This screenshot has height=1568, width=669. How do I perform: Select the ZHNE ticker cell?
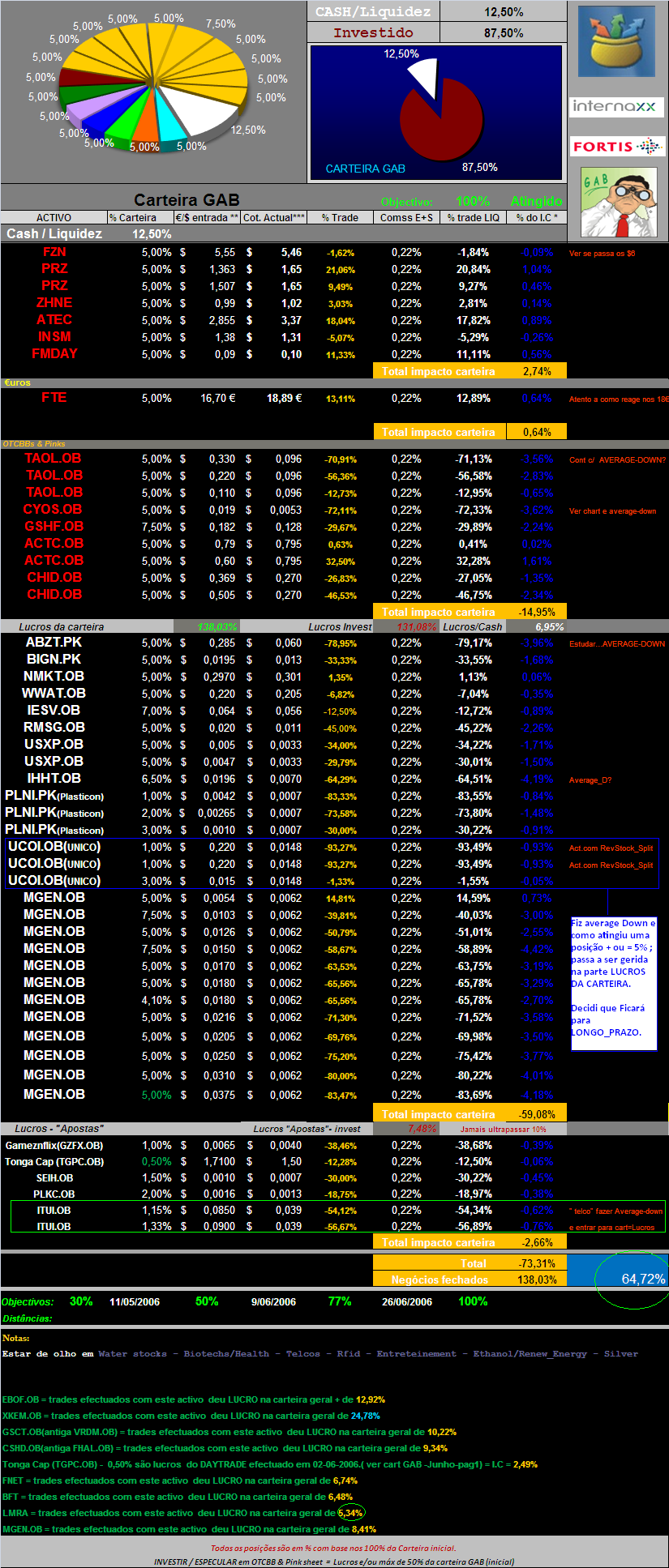click(x=54, y=303)
